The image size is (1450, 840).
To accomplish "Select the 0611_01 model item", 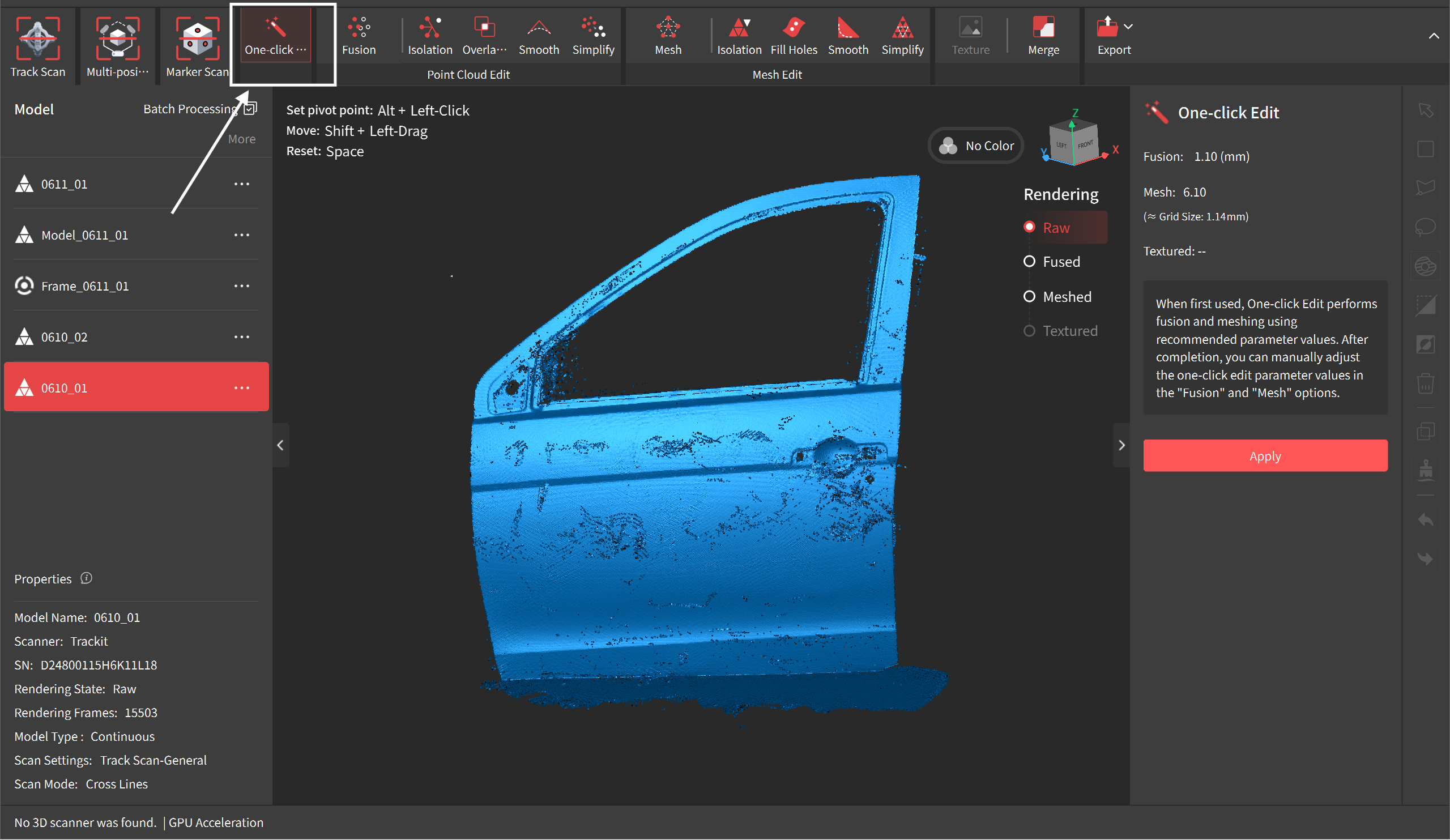I will click(x=136, y=184).
